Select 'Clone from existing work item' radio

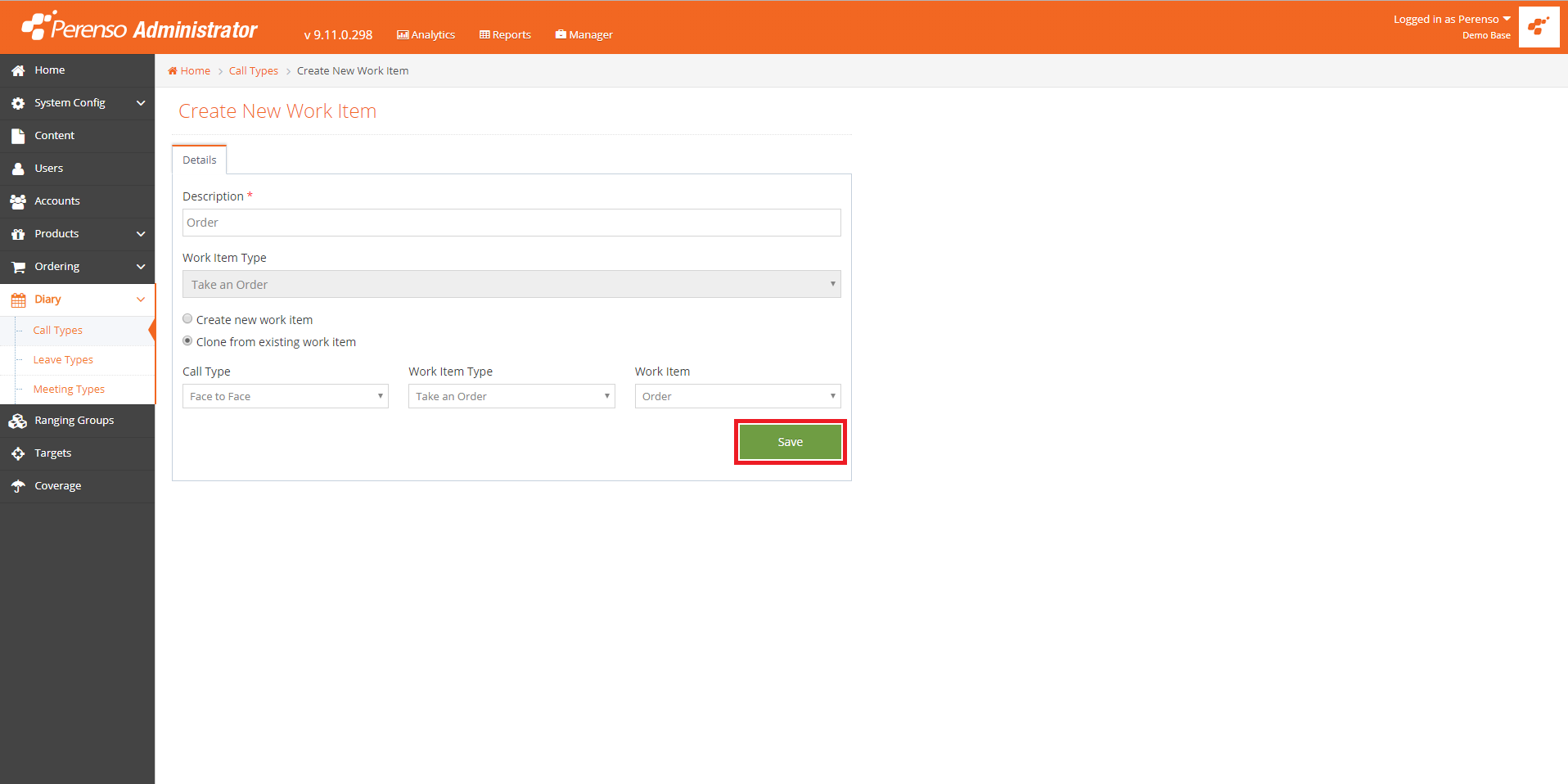pos(187,341)
